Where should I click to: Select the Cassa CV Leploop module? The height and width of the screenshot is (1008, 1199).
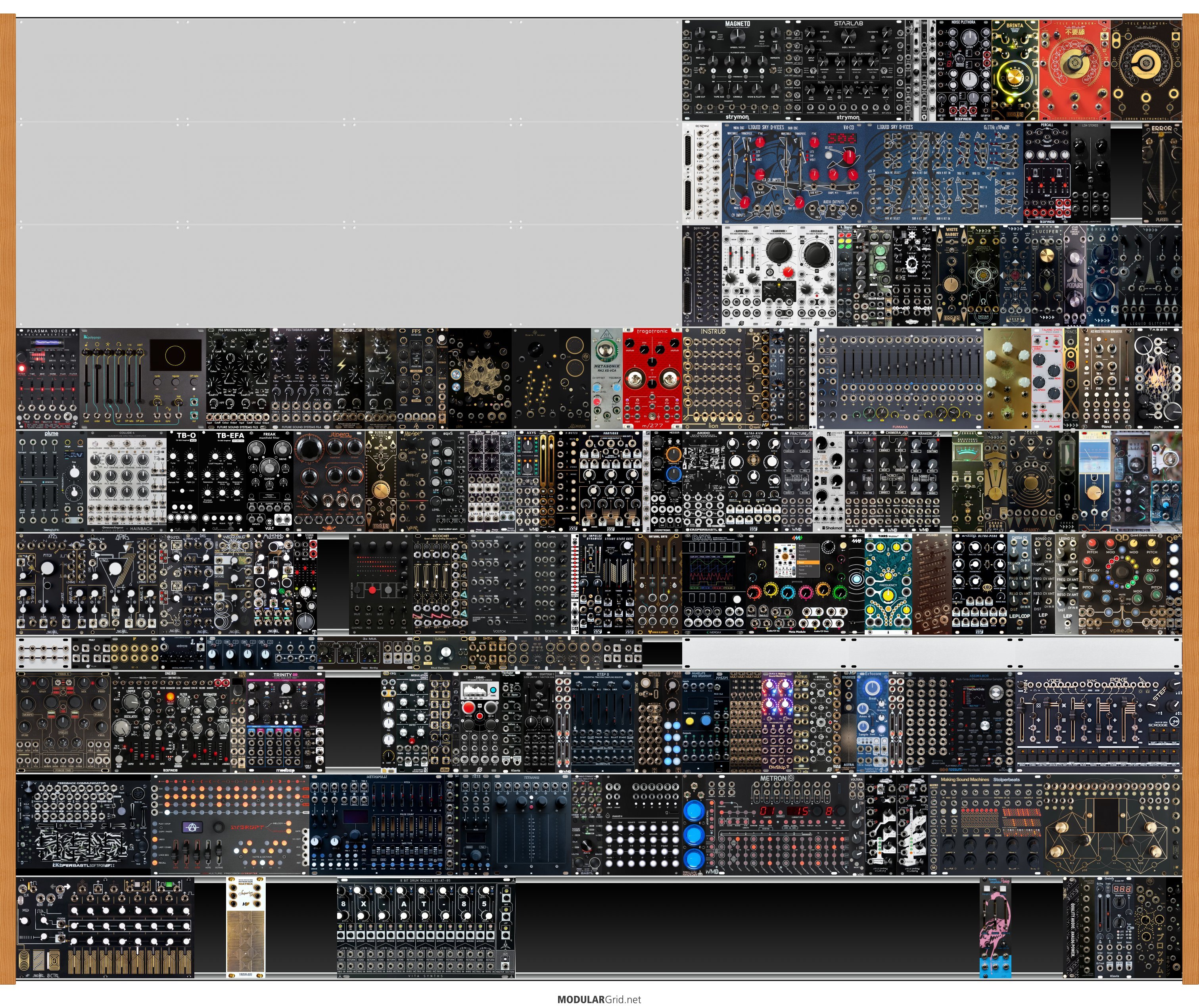(1019, 584)
